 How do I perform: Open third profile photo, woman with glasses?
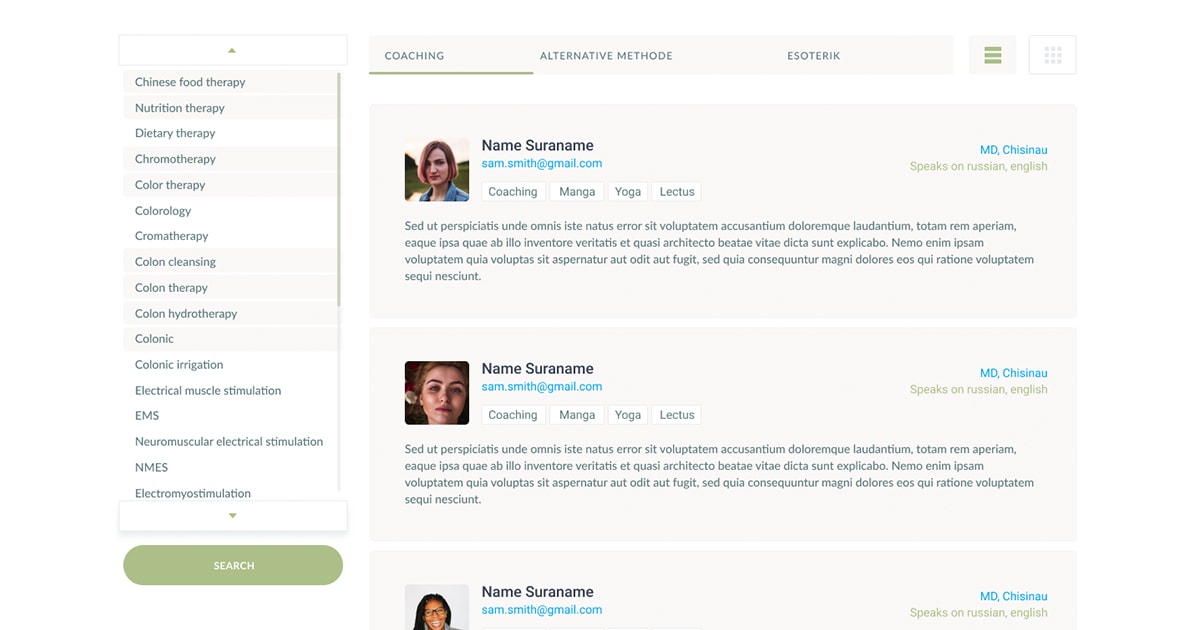pyautogui.click(x=437, y=607)
